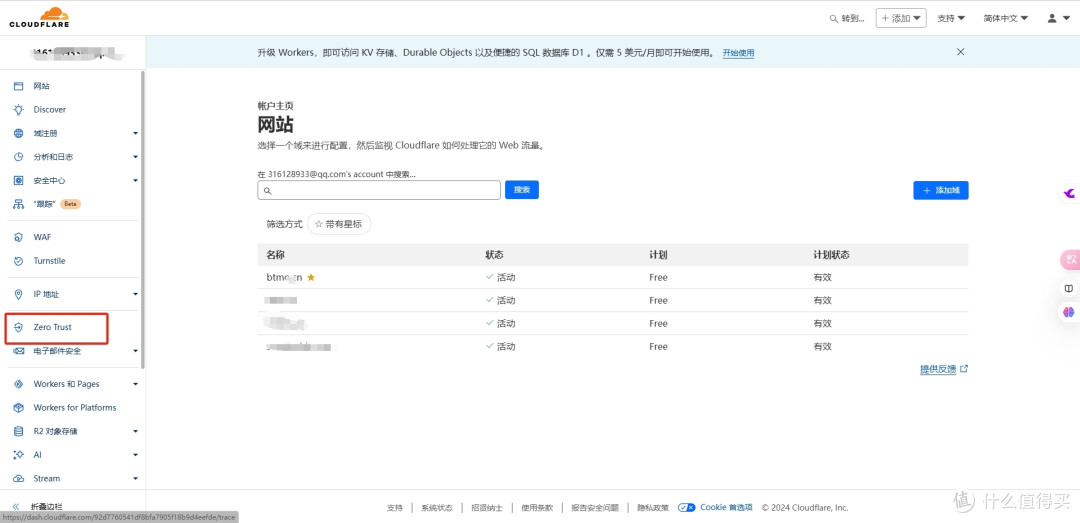1080x523 pixels.
Task: Expand the R2 对象存储 section
Action: point(136,431)
